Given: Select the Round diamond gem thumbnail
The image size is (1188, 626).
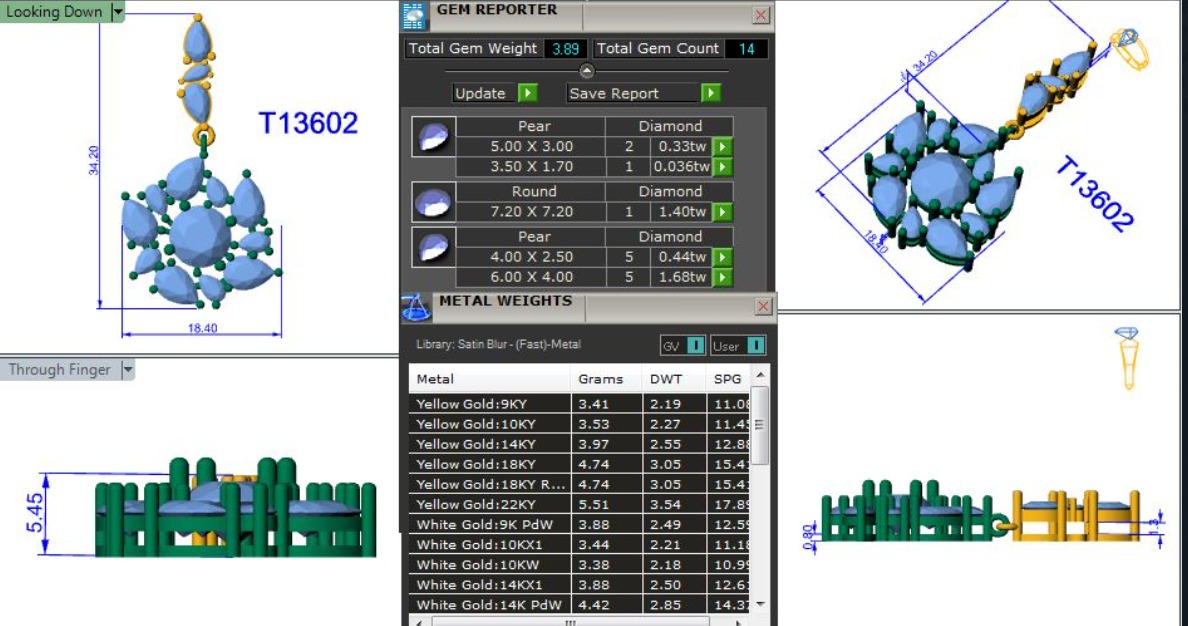Looking at the screenshot, I should [x=433, y=202].
